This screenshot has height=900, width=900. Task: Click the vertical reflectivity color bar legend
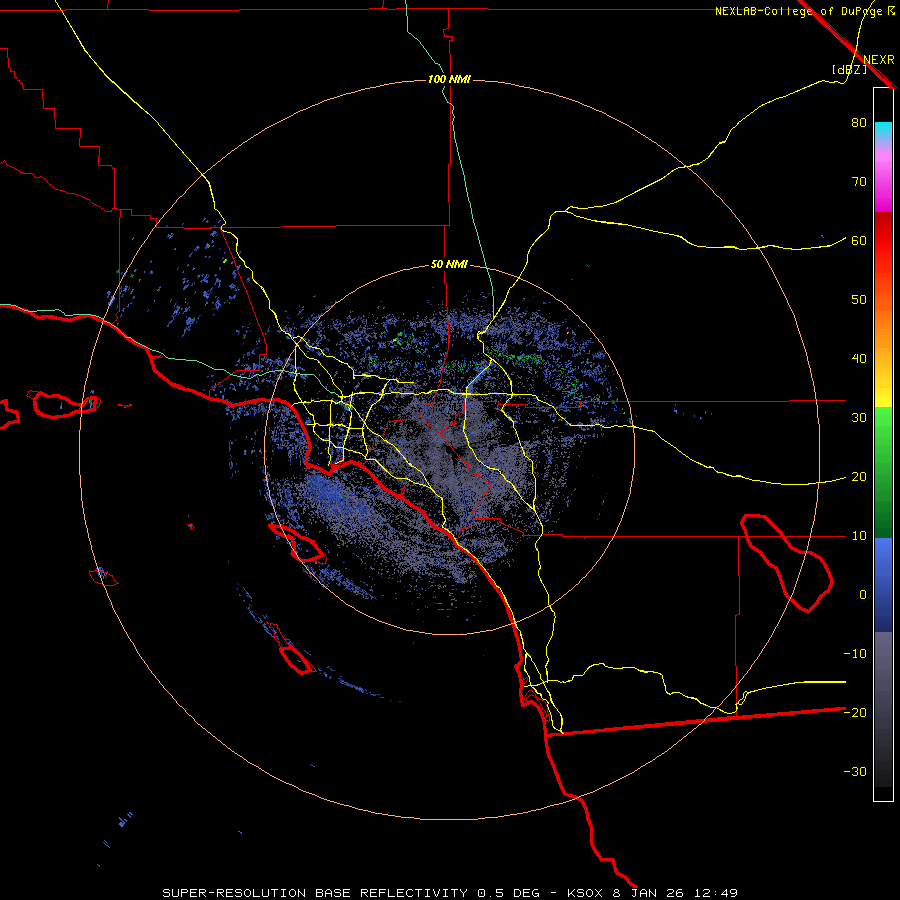pyautogui.click(x=883, y=444)
